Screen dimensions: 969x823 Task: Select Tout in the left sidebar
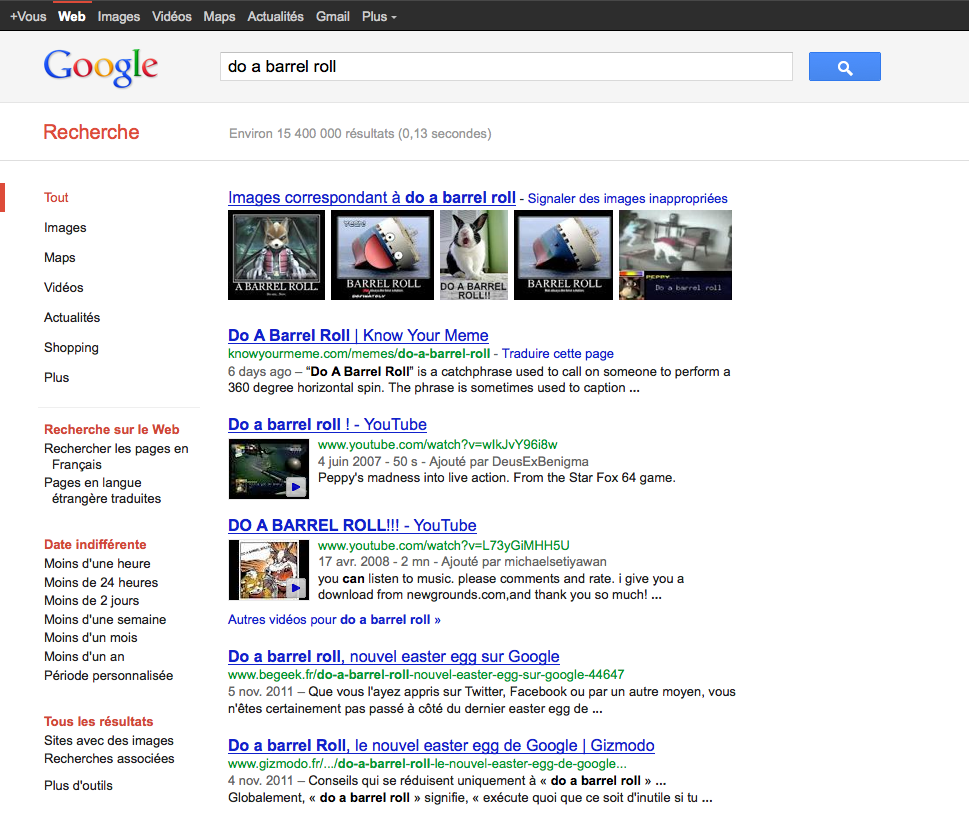(56, 198)
